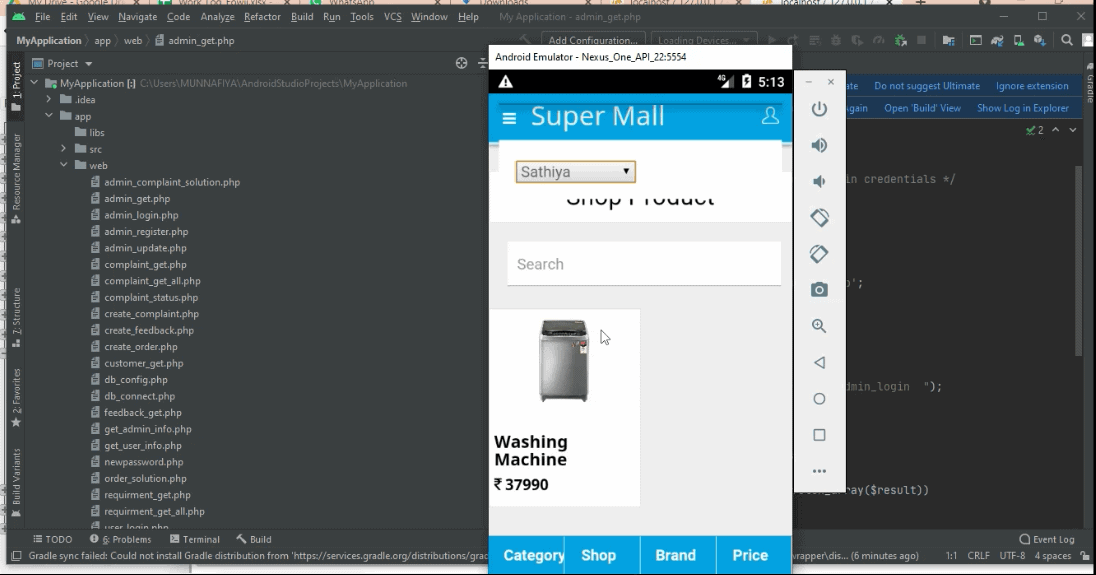Open the Sathiya shop dropdown
Image resolution: width=1096 pixels, height=575 pixels.
pyautogui.click(x=576, y=172)
